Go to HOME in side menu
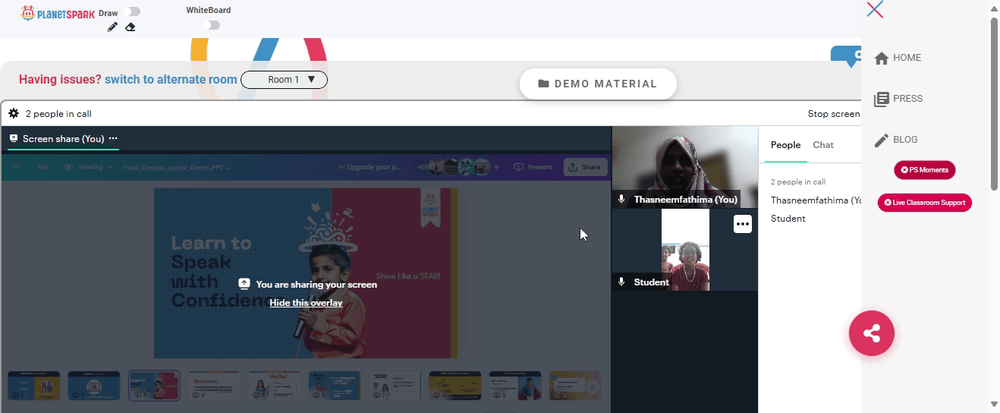The height and width of the screenshot is (413, 1000). pos(907,57)
